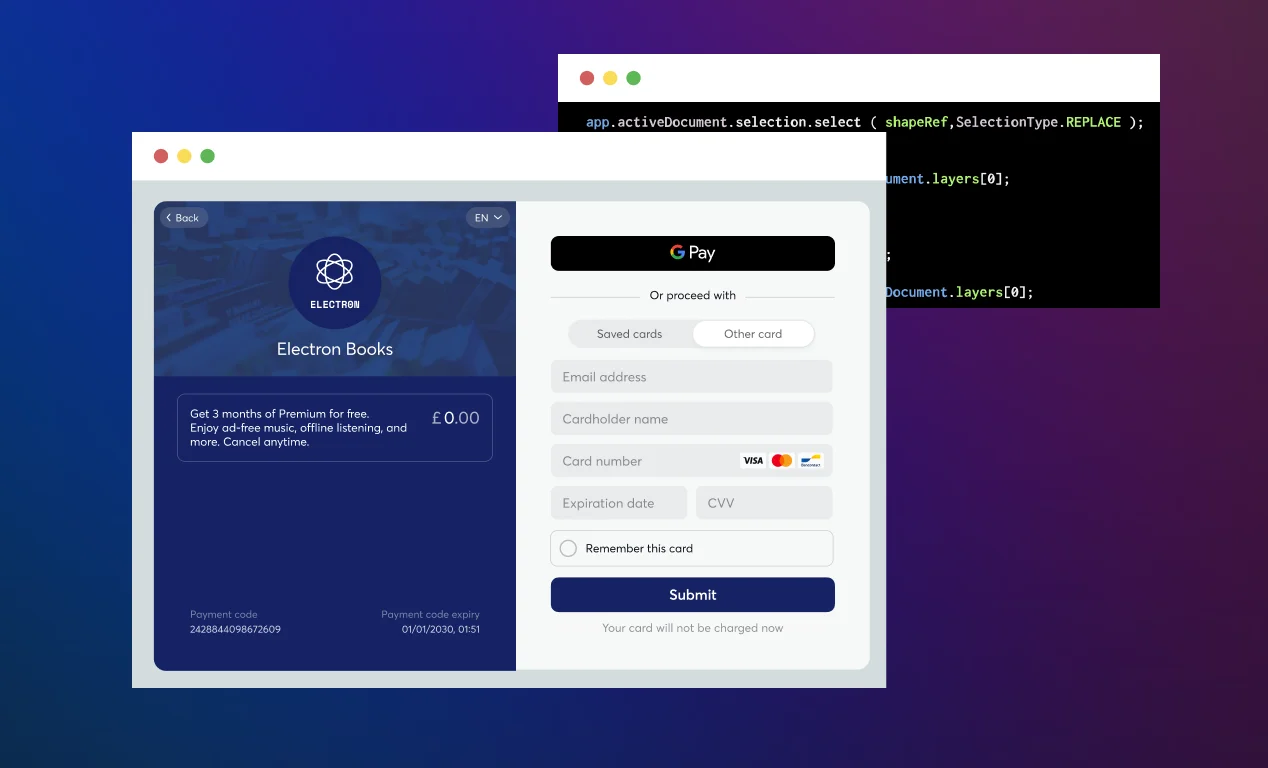
Task: Click the Expiration date field
Action: (x=619, y=503)
